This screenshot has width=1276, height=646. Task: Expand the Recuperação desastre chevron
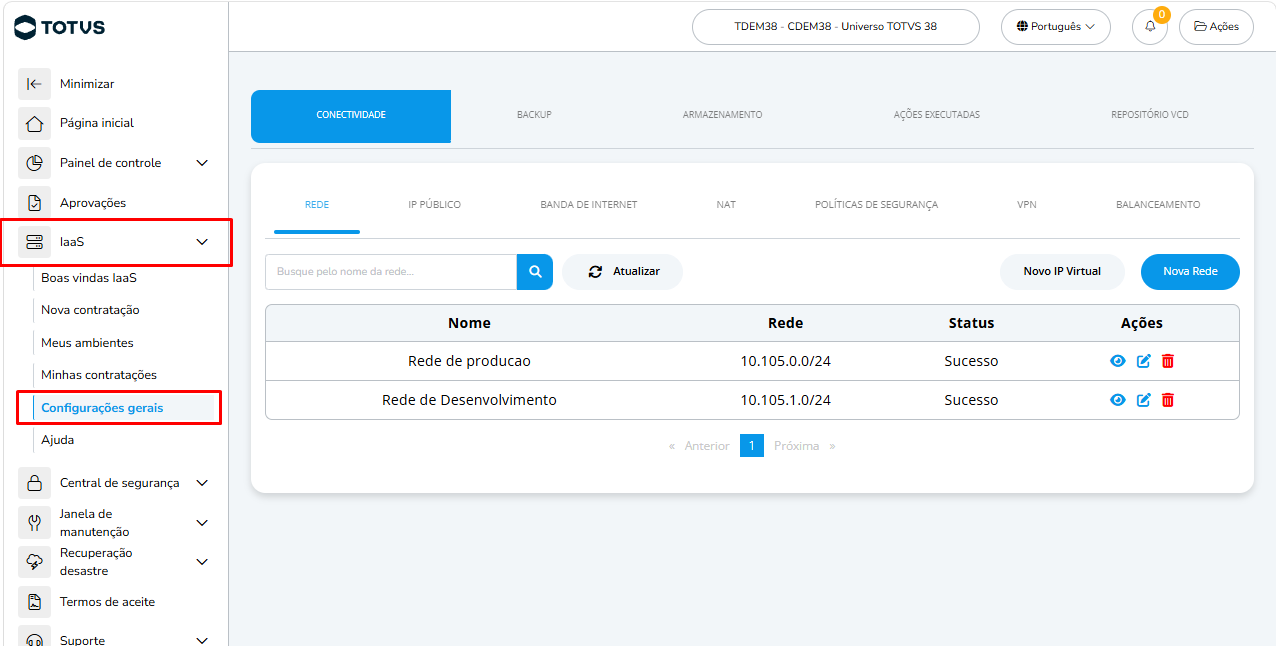202,562
